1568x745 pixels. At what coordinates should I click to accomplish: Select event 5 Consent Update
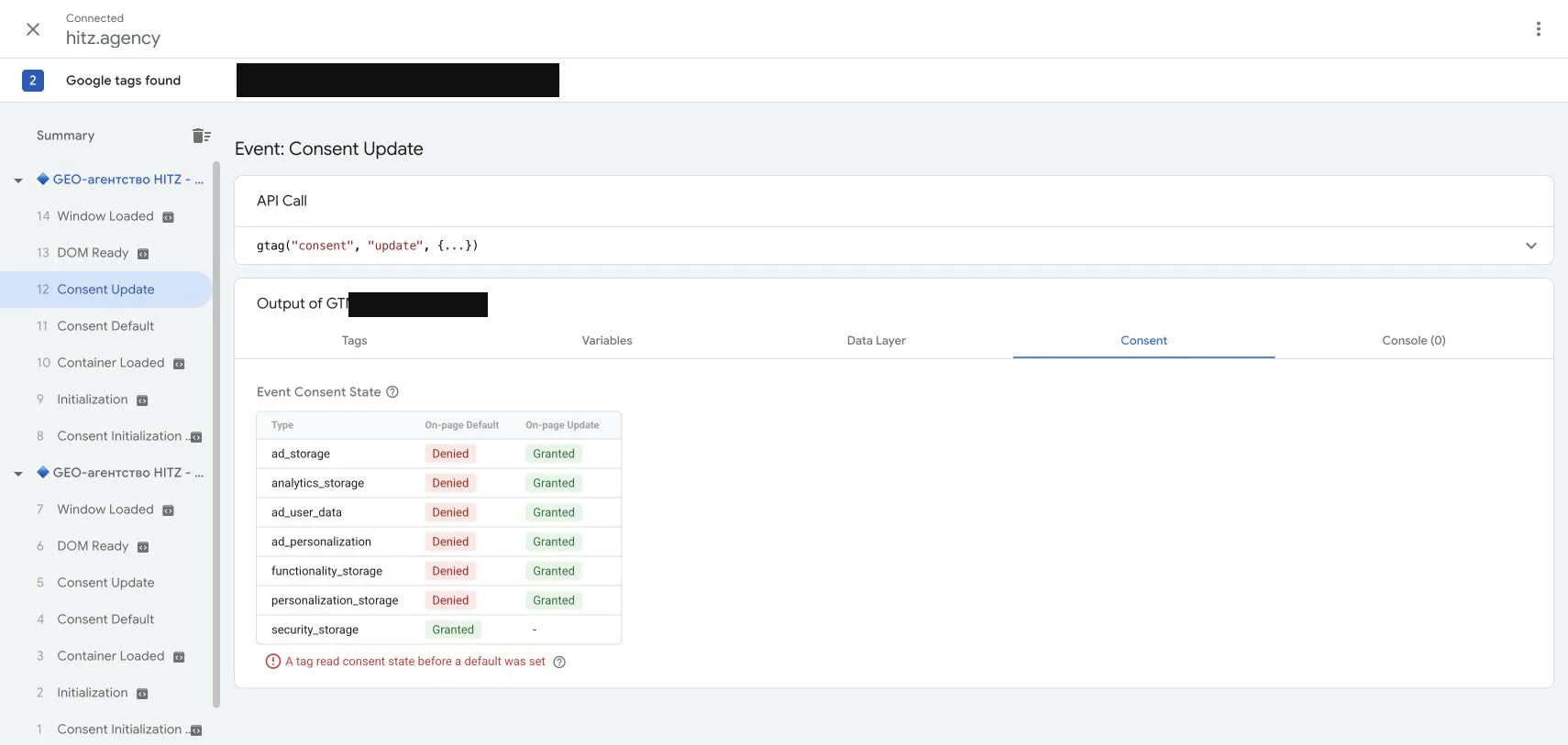pos(105,583)
